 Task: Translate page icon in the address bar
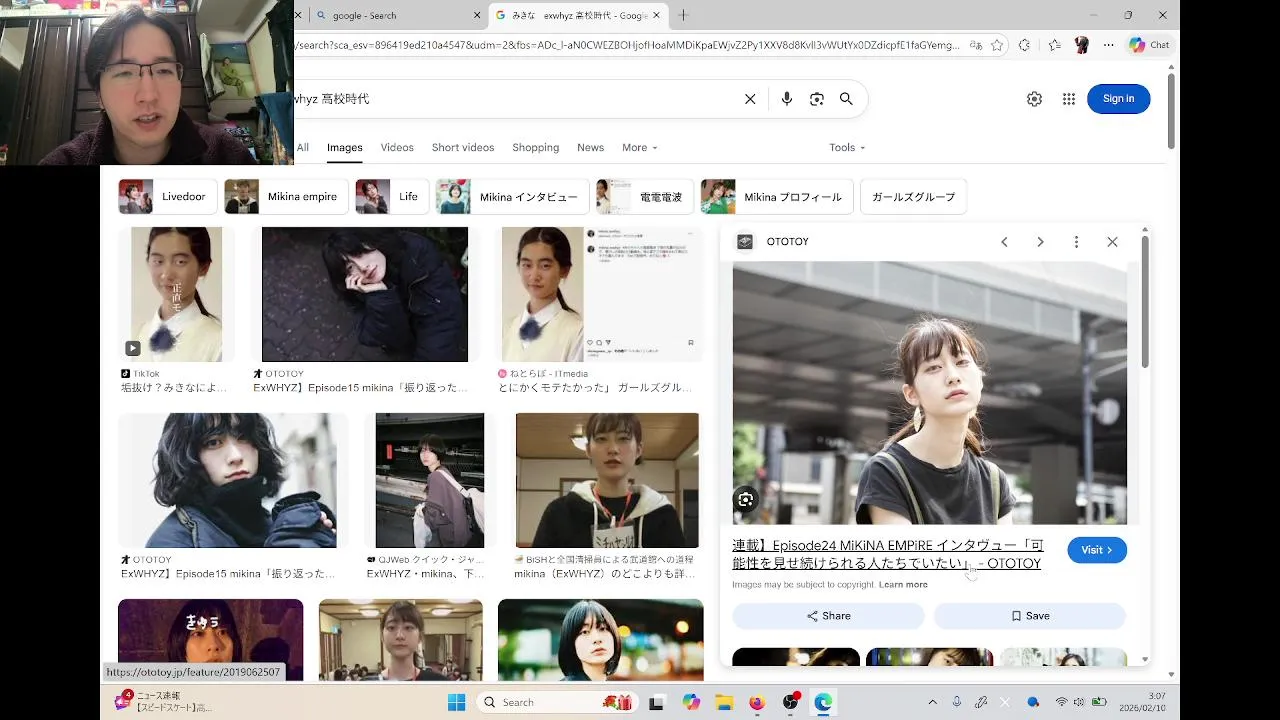[x=976, y=45]
